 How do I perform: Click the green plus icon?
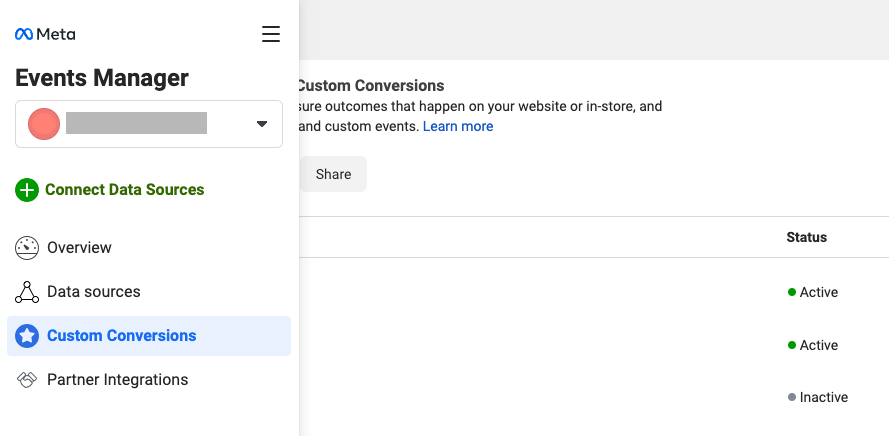pyautogui.click(x=27, y=190)
